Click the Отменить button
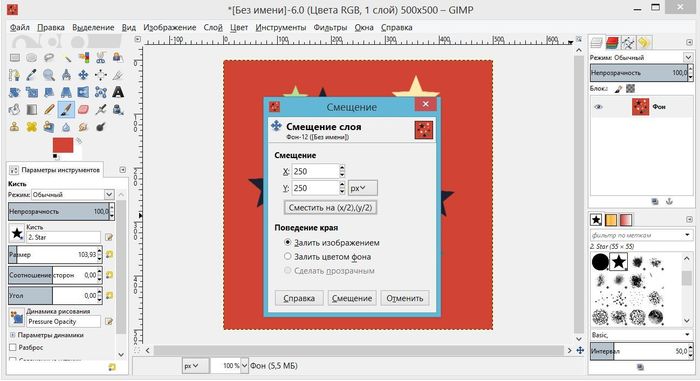This screenshot has width=700, height=381. click(405, 298)
